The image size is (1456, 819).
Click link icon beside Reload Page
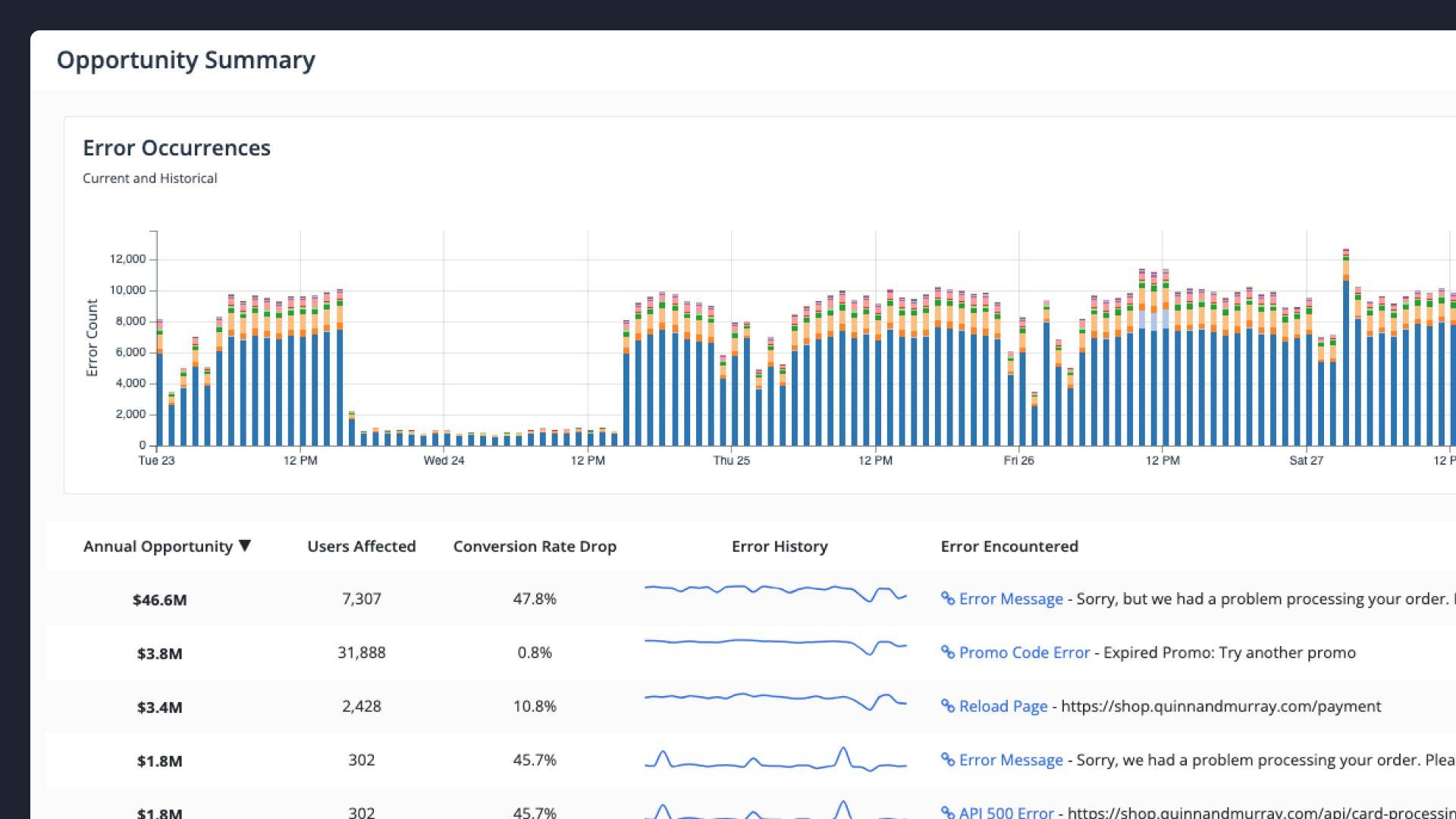pyautogui.click(x=948, y=706)
